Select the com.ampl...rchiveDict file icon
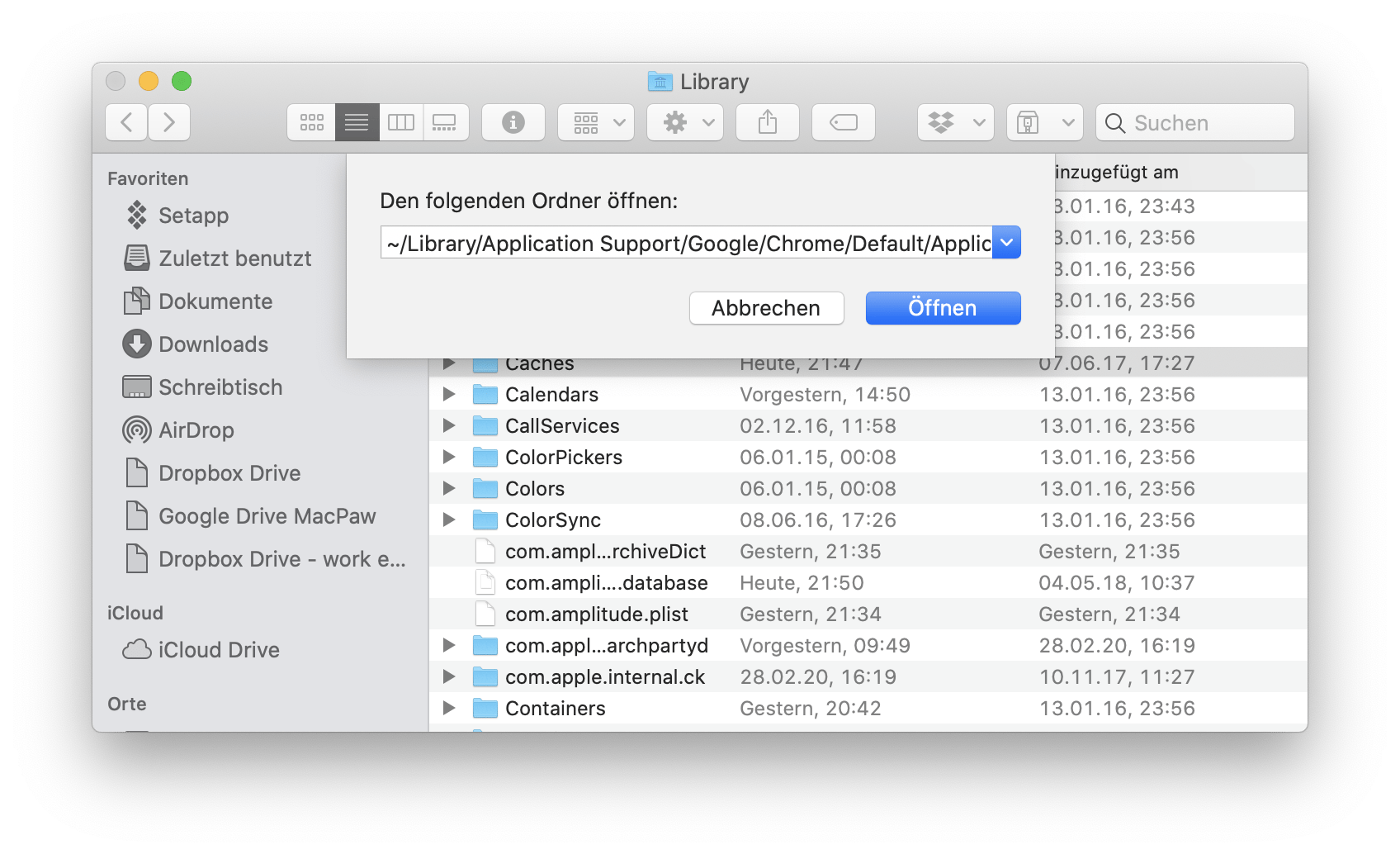The image size is (1400, 854). [485, 552]
